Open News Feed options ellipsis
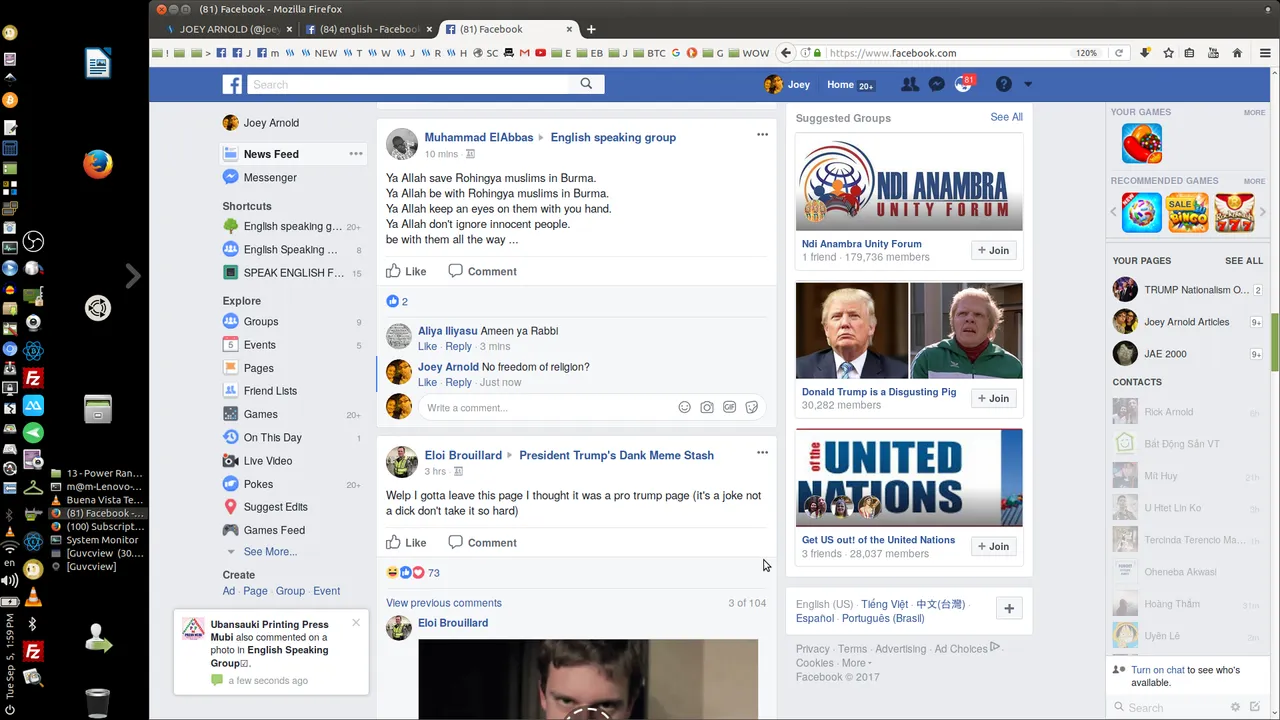This screenshot has width=1280, height=720. (355, 154)
